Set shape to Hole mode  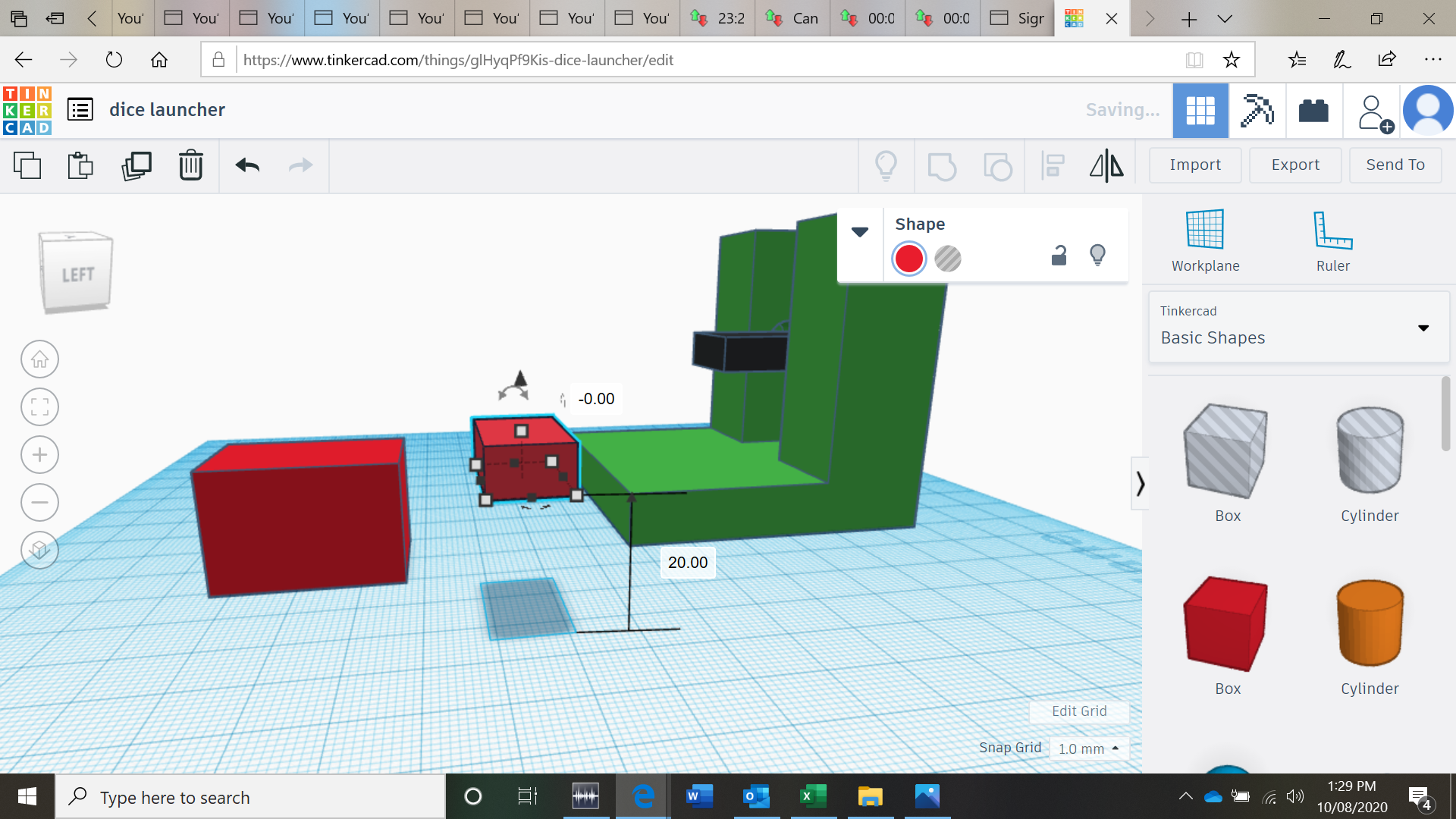[x=948, y=259]
